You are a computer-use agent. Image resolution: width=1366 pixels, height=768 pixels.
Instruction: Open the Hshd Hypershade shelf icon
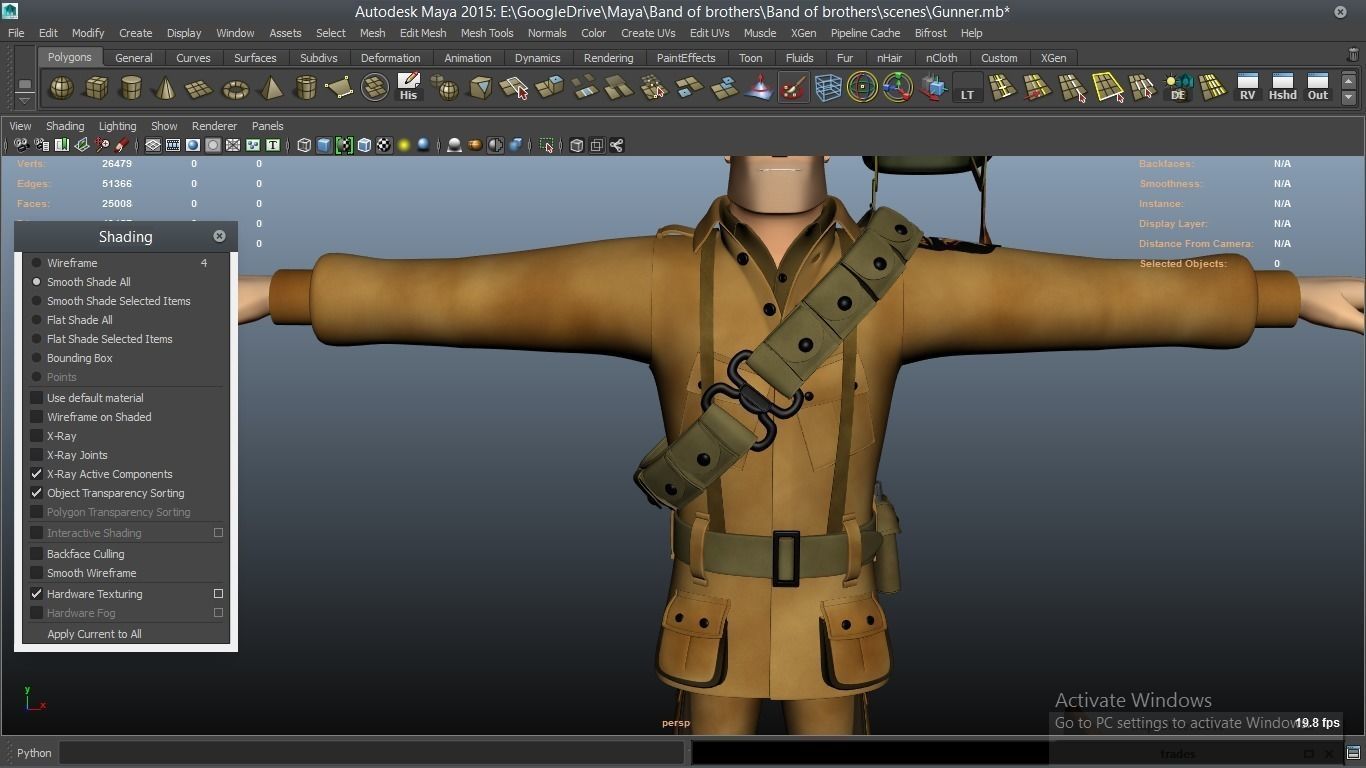[1282, 88]
